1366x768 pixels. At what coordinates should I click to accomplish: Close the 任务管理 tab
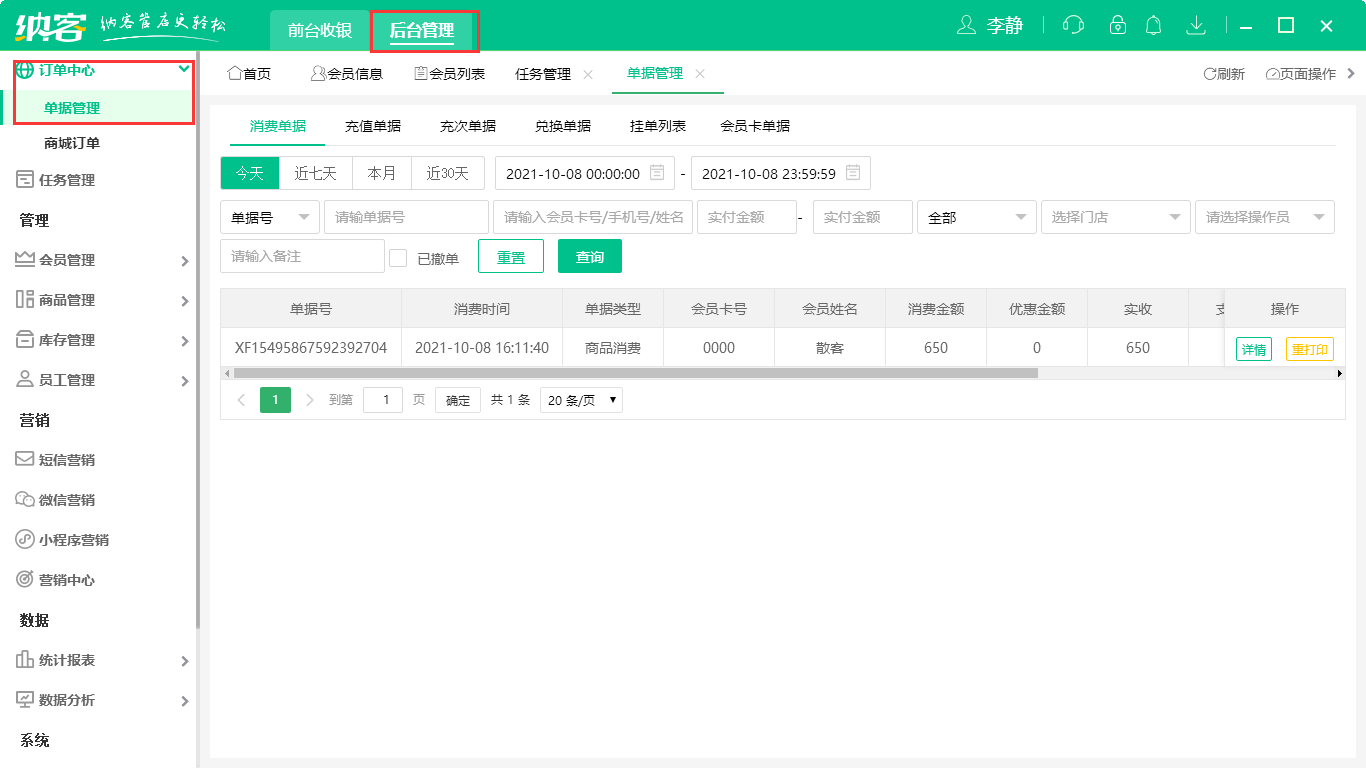click(586, 73)
